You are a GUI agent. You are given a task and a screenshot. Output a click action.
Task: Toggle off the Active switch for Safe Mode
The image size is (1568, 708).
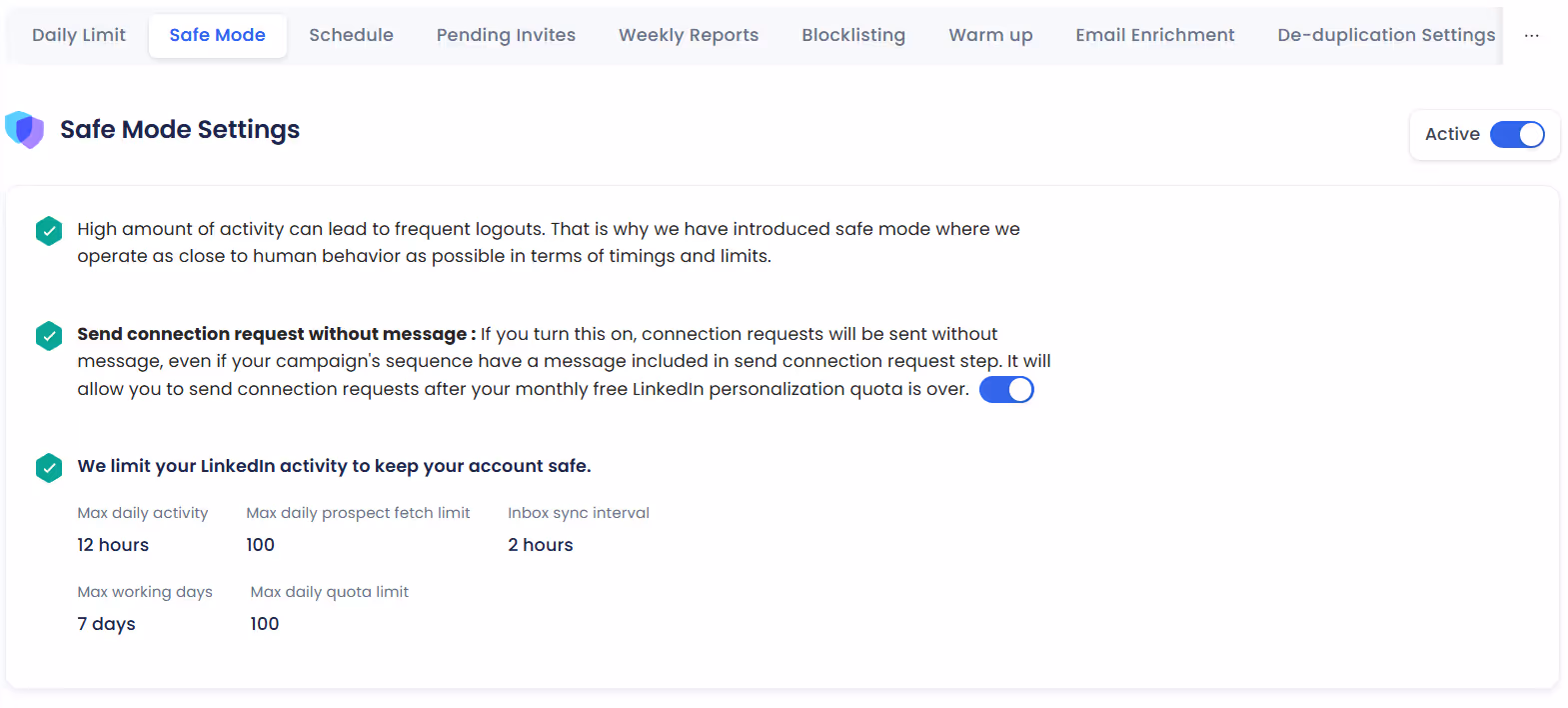click(1517, 134)
